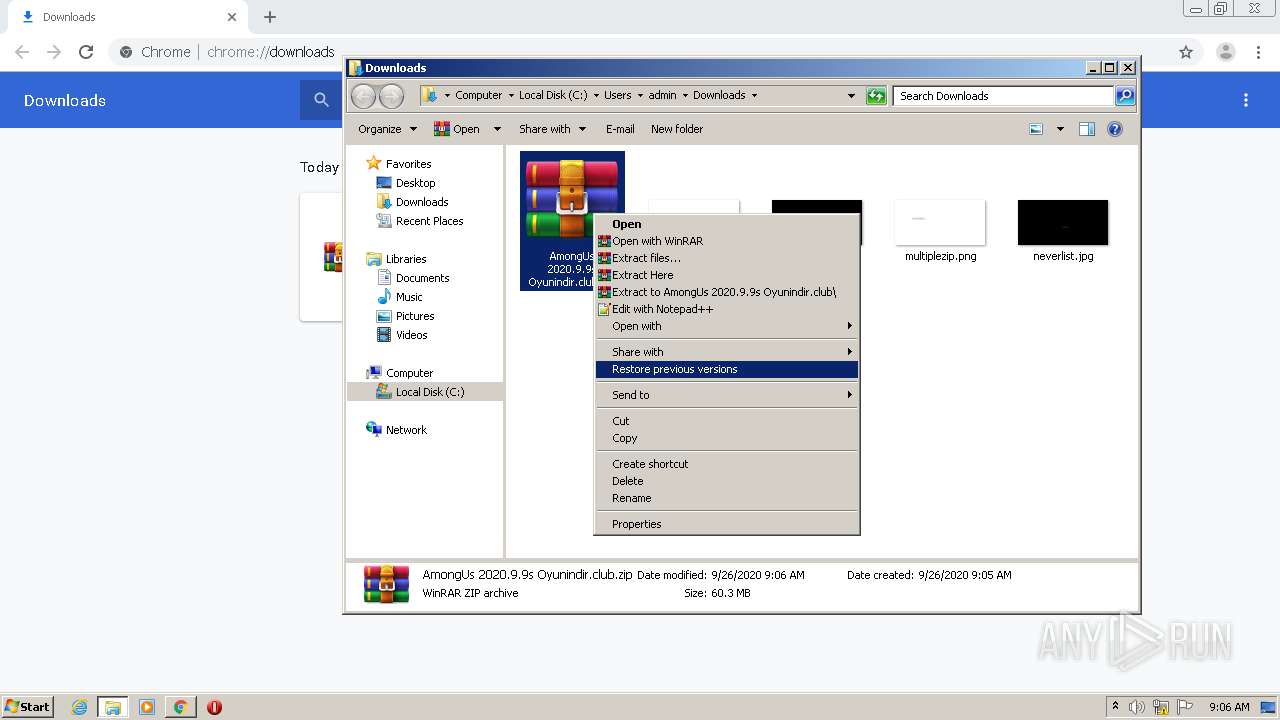
Task: Select Computer in navigation pane
Action: tap(409, 373)
